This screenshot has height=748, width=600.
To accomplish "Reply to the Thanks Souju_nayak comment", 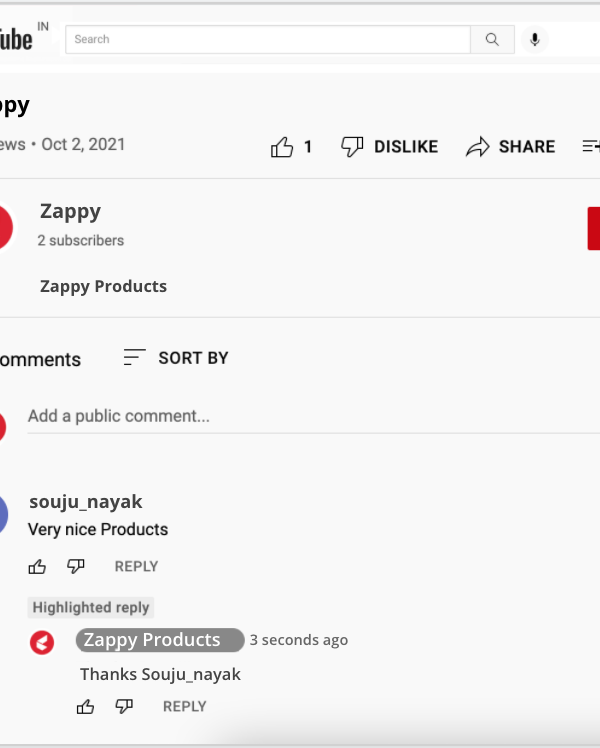I will (185, 706).
